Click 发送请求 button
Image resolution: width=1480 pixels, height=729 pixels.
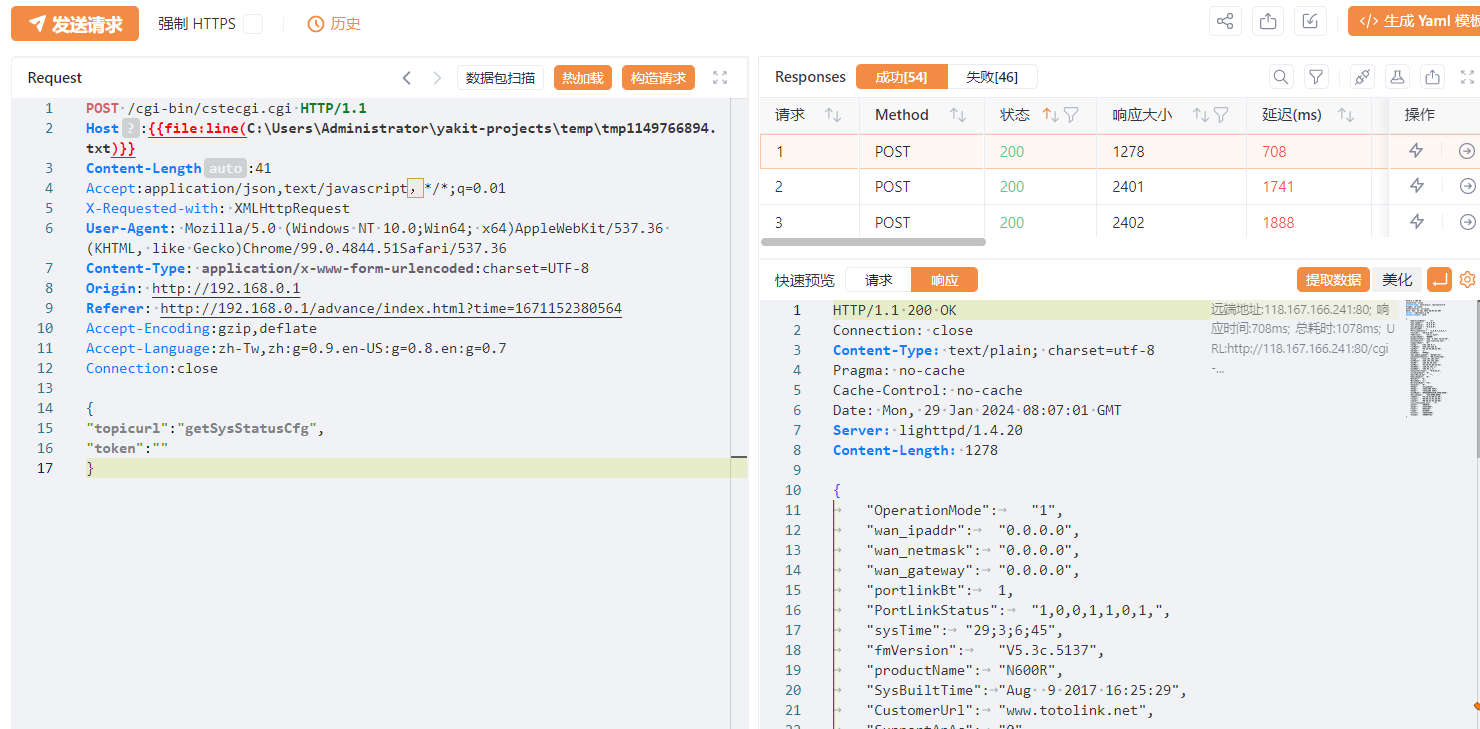(x=75, y=24)
